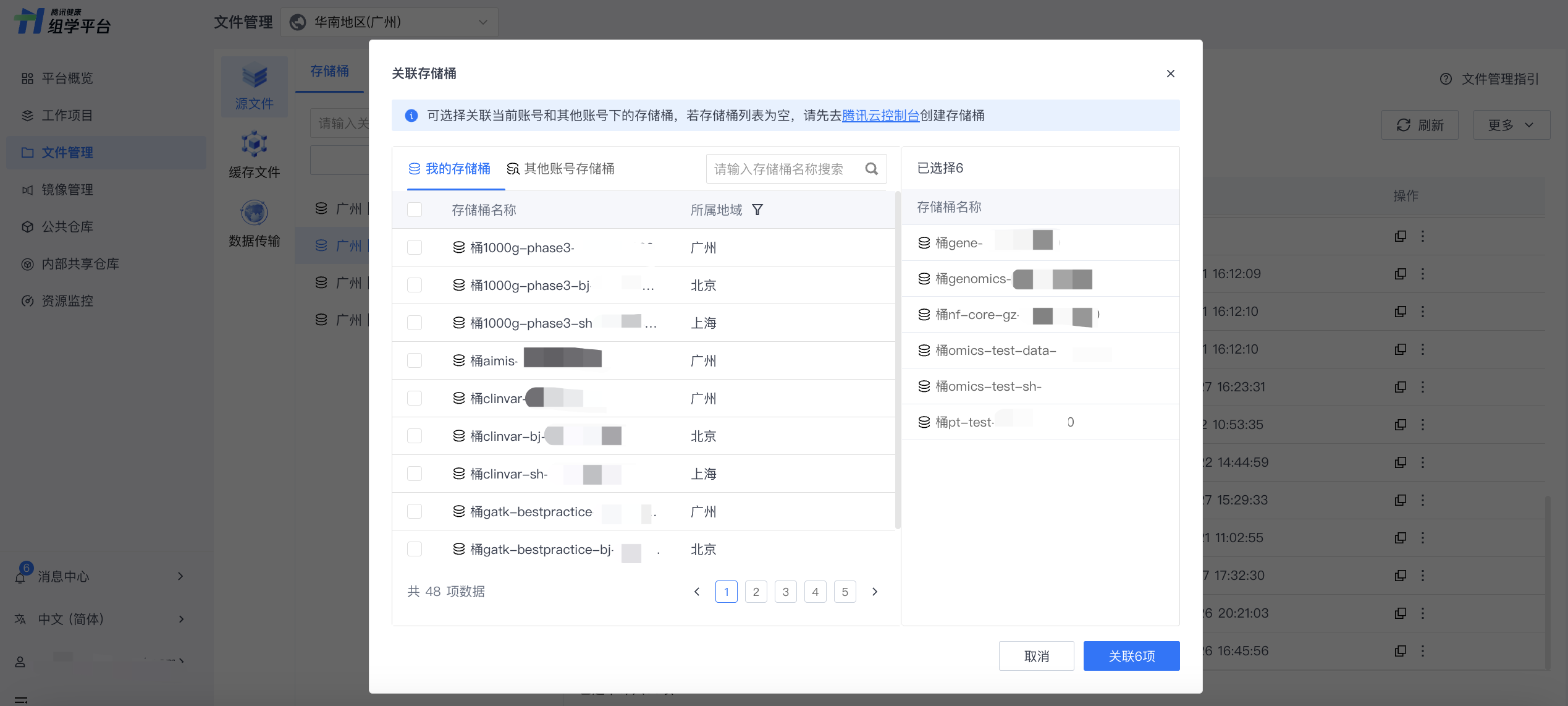Image resolution: width=1568 pixels, height=706 pixels.
Task: Open the 腾讯云控制台 link
Action: pos(880,116)
